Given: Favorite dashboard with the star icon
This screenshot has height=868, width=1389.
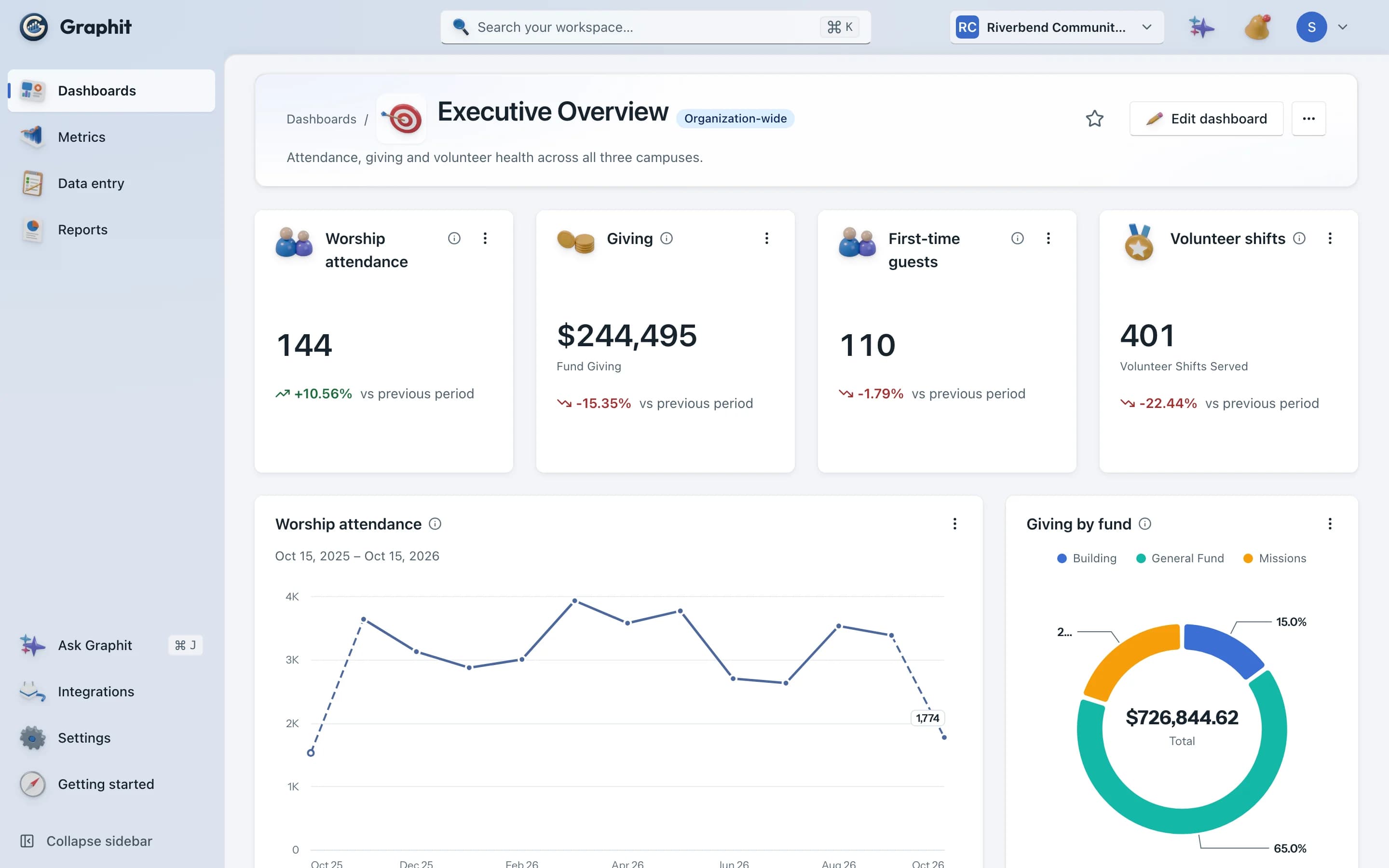Looking at the screenshot, I should point(1094,119).
